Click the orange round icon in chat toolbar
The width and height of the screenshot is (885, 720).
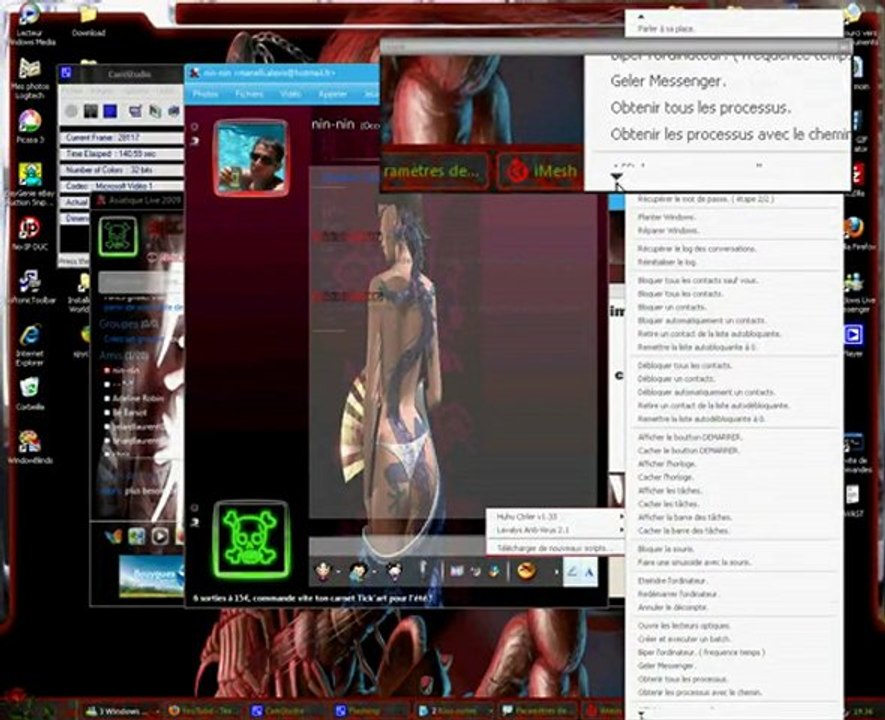tap(526, 572)
